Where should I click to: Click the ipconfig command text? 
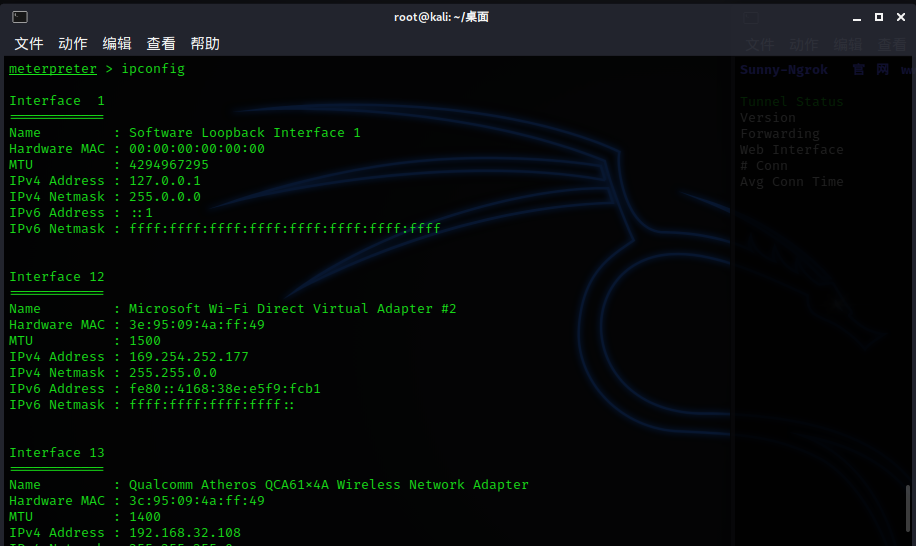tap(153, 69)
